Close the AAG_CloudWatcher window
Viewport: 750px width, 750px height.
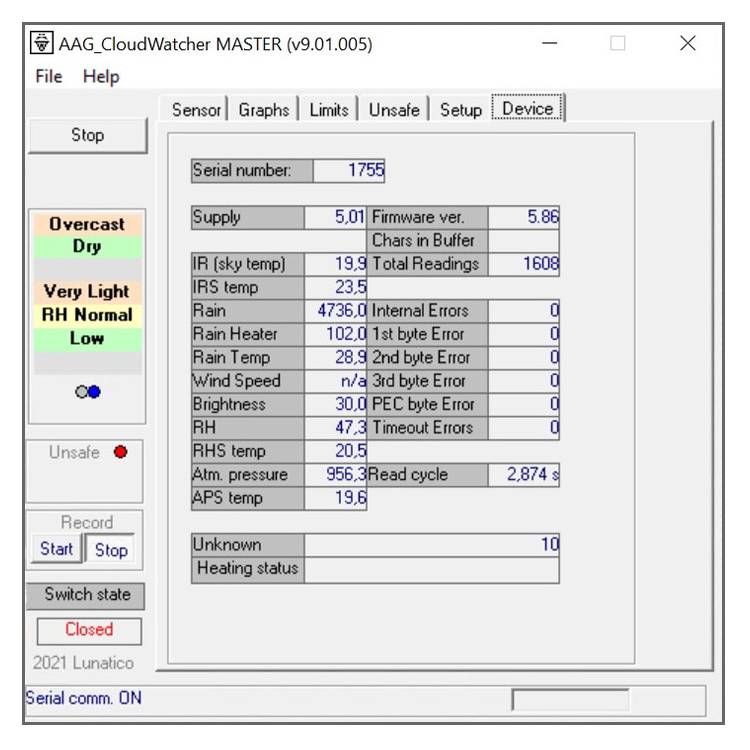688,44
